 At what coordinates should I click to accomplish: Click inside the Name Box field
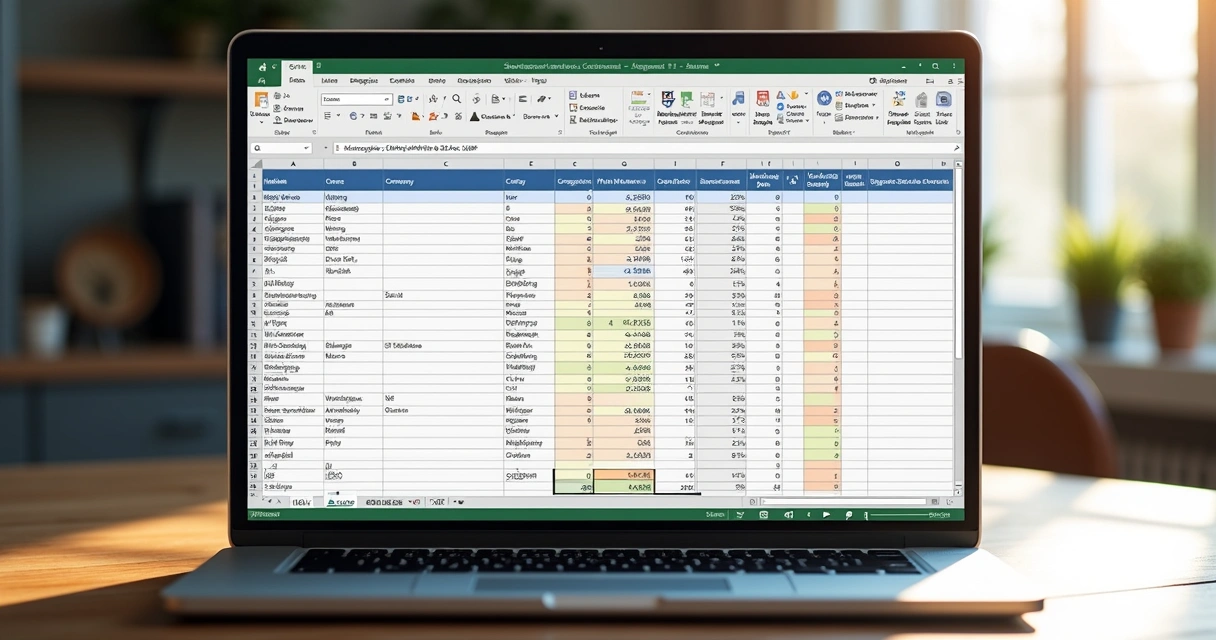(281, 148)
